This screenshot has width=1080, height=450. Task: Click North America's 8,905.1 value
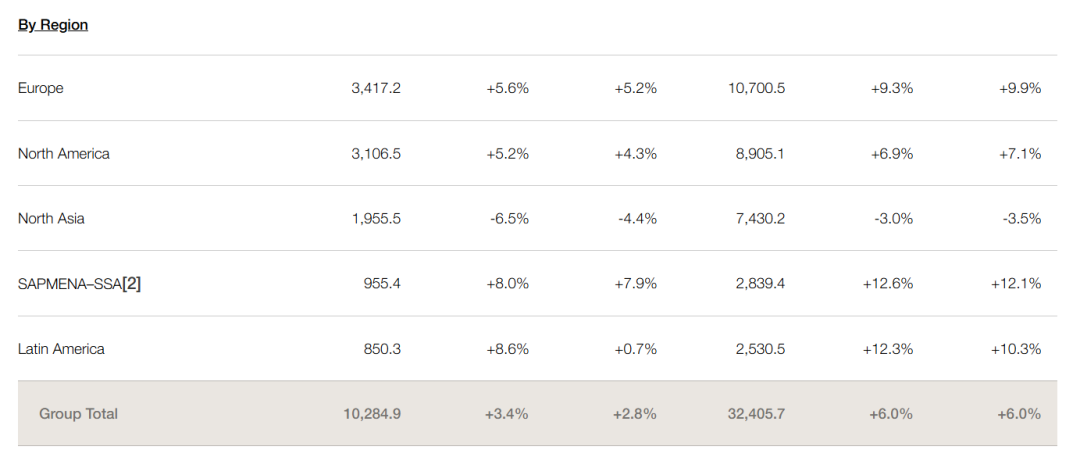coord(760,154)
